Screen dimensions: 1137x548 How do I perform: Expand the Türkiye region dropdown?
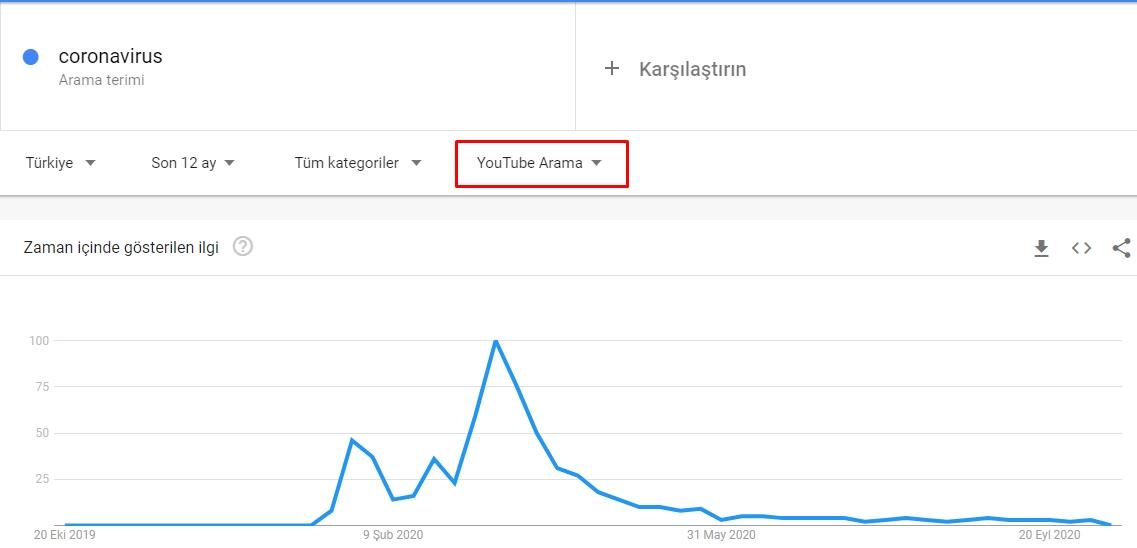point(61,163)
